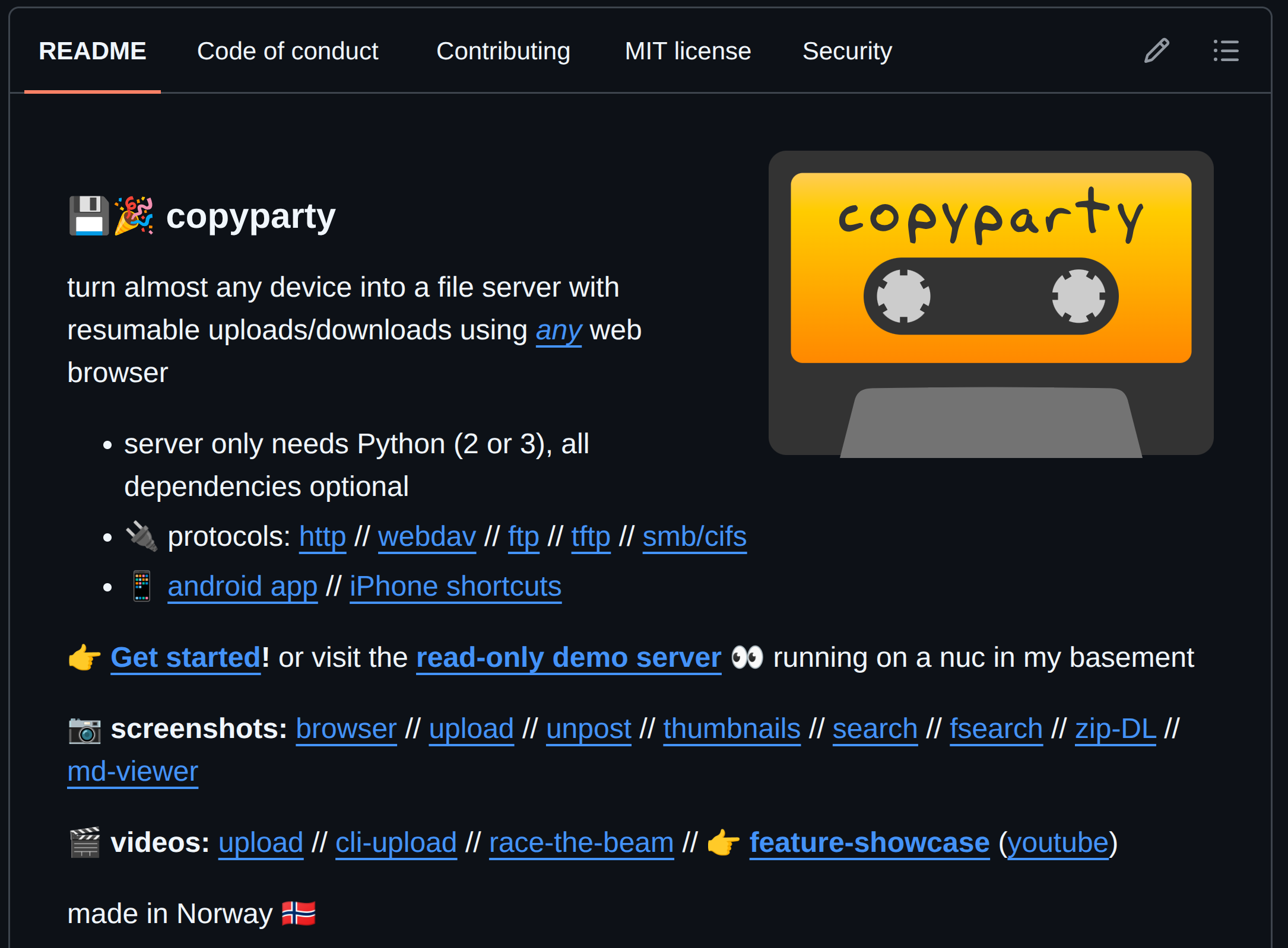Click the feature-showcase video link
The height and width of the screenshot is (948, 1288).
(x=869, y=842)
